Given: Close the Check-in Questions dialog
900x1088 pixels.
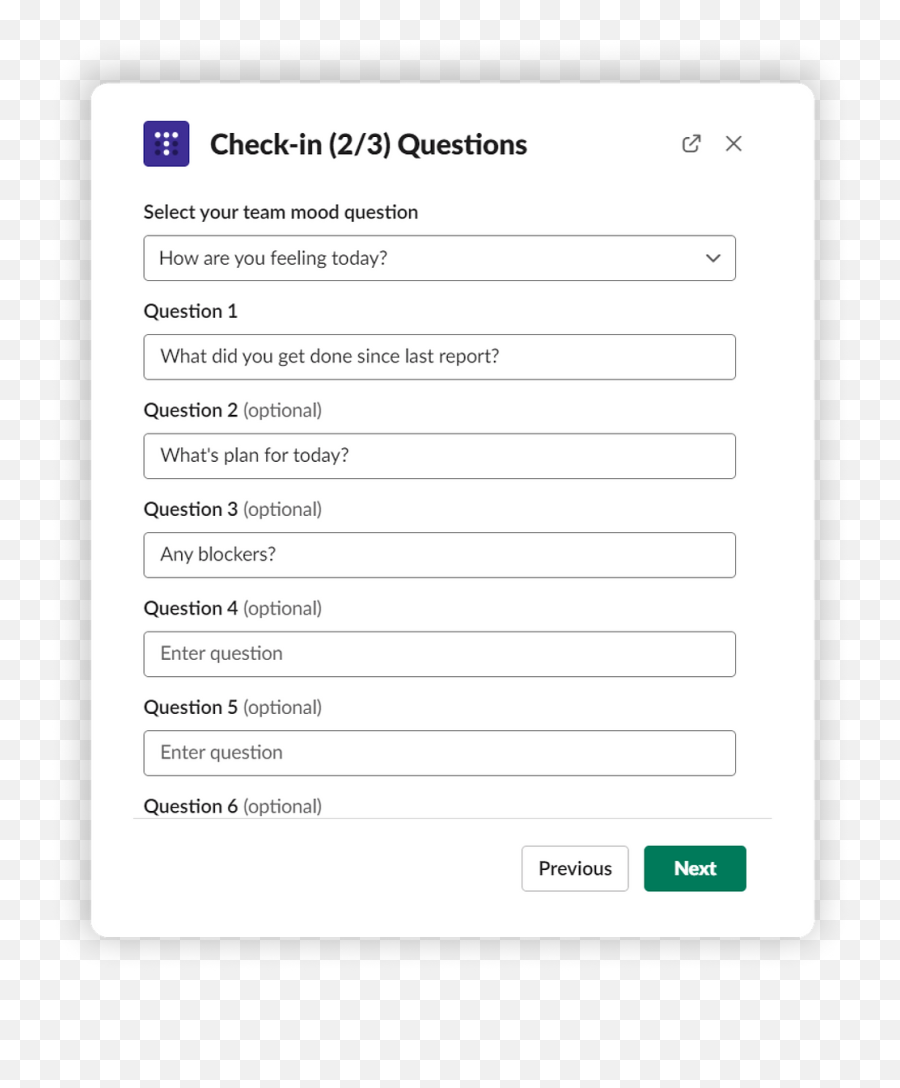Looking at the screenshot, I should (x=733, y=144).
